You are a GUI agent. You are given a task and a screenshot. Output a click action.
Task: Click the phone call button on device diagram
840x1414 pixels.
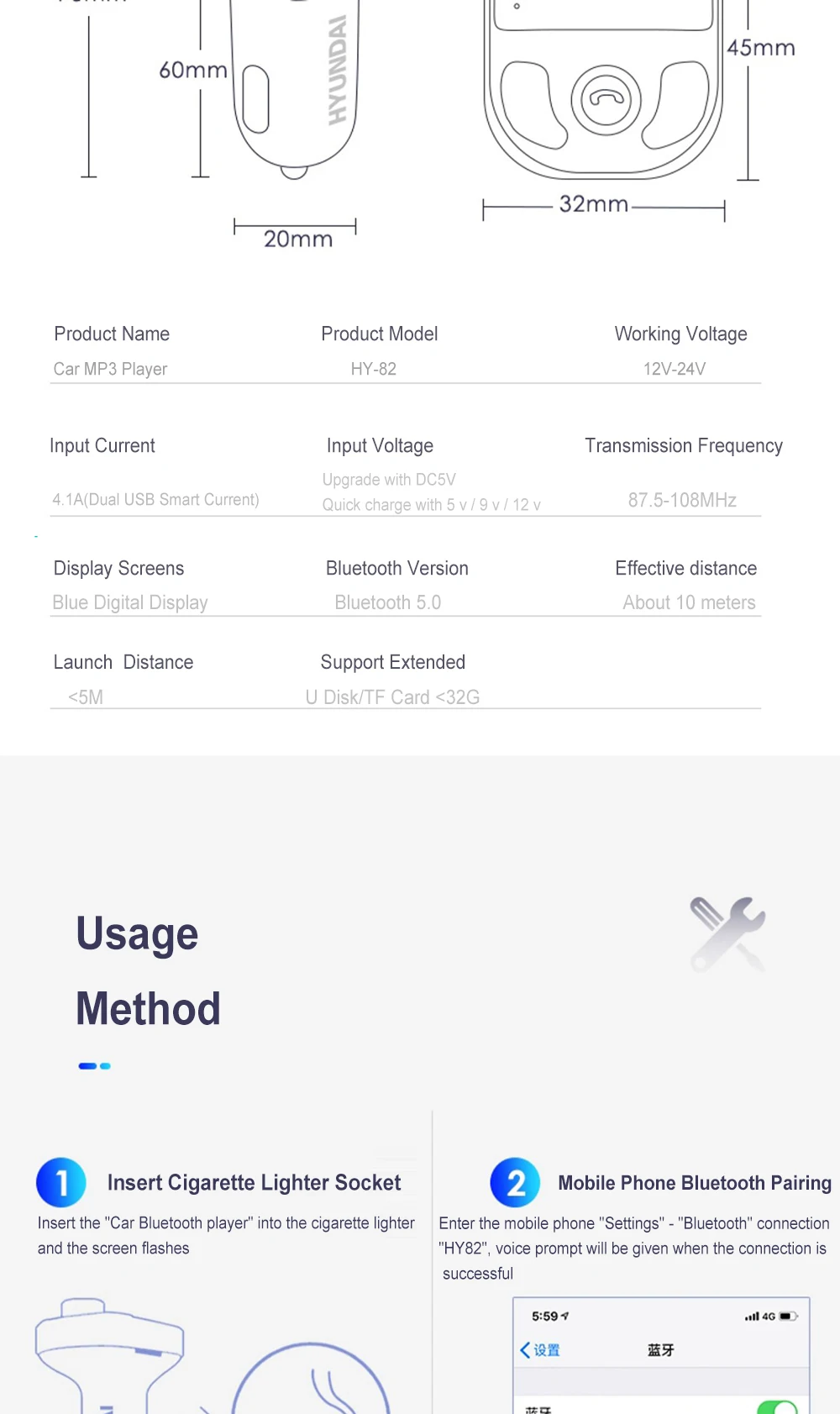click(606, 100)
